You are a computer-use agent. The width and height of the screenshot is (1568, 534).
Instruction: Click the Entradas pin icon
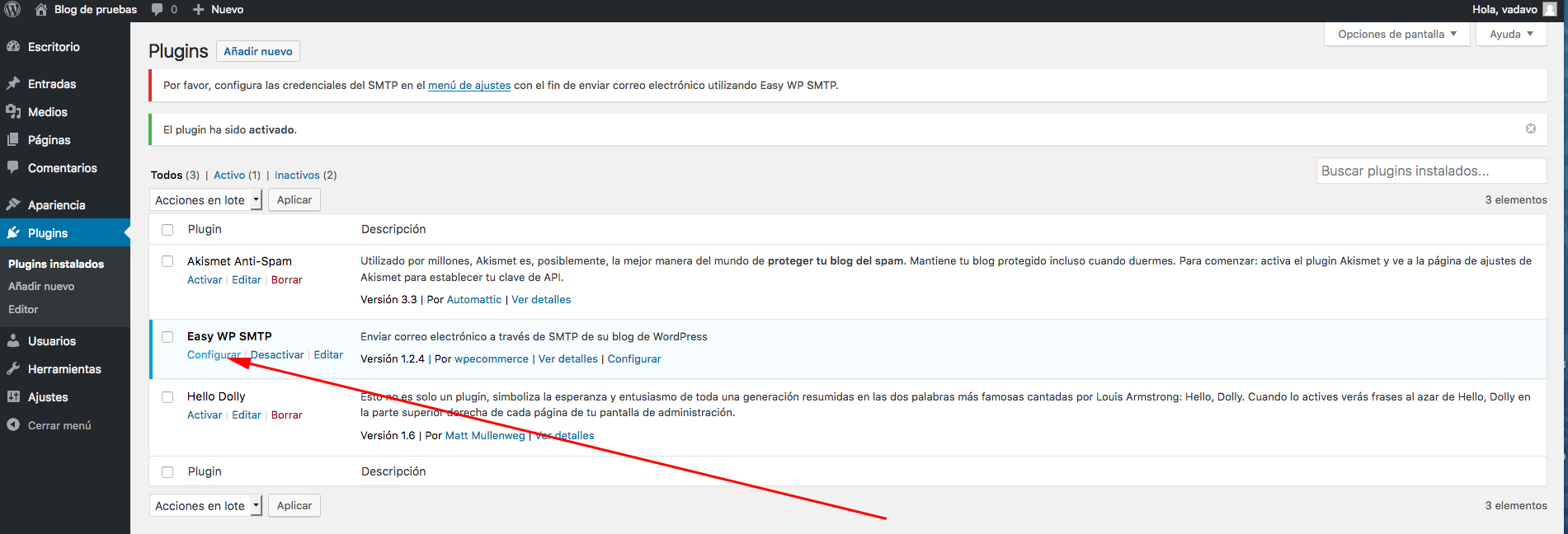coord(13,84)
